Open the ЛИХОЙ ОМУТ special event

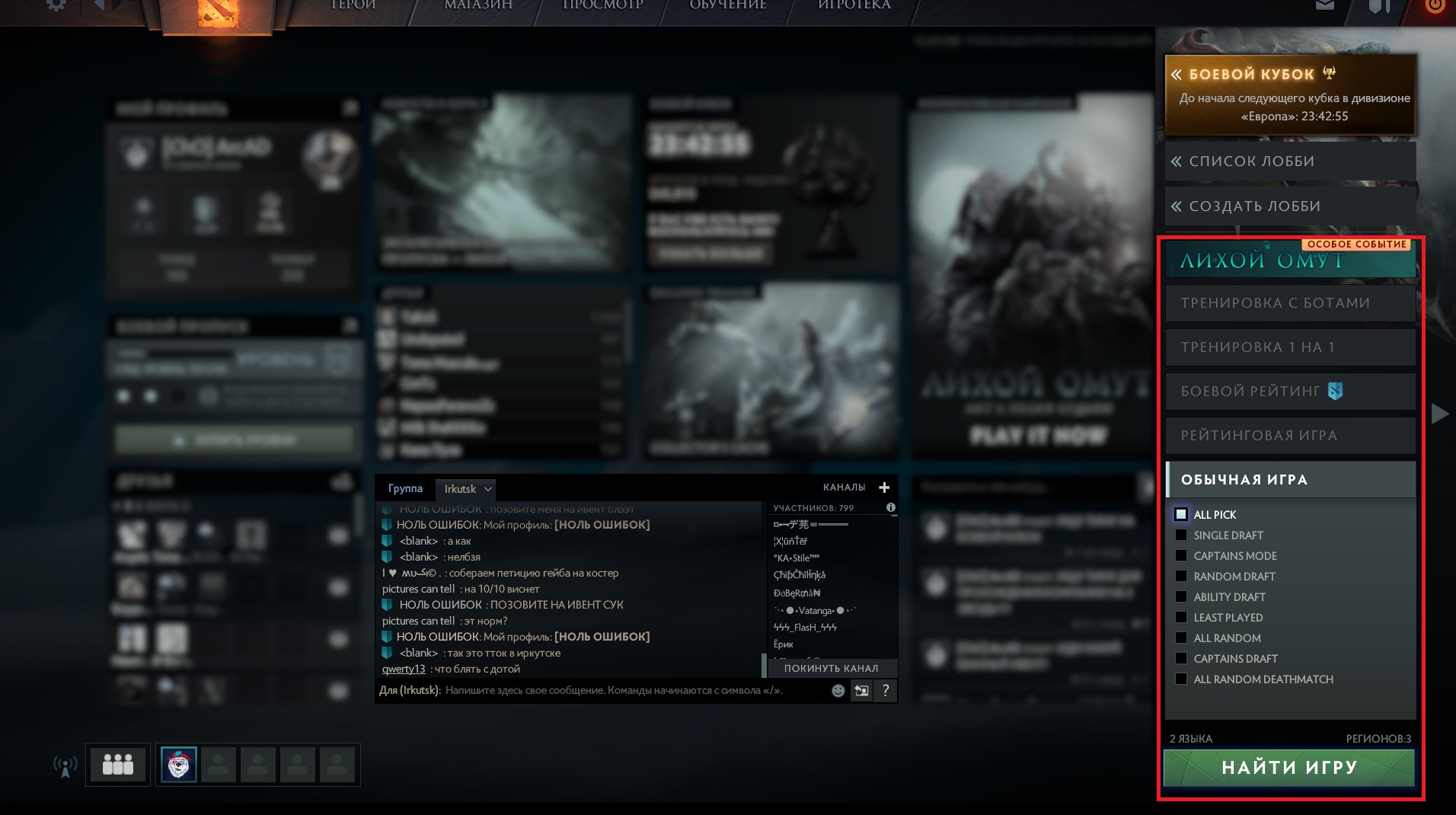point(1291,259)
